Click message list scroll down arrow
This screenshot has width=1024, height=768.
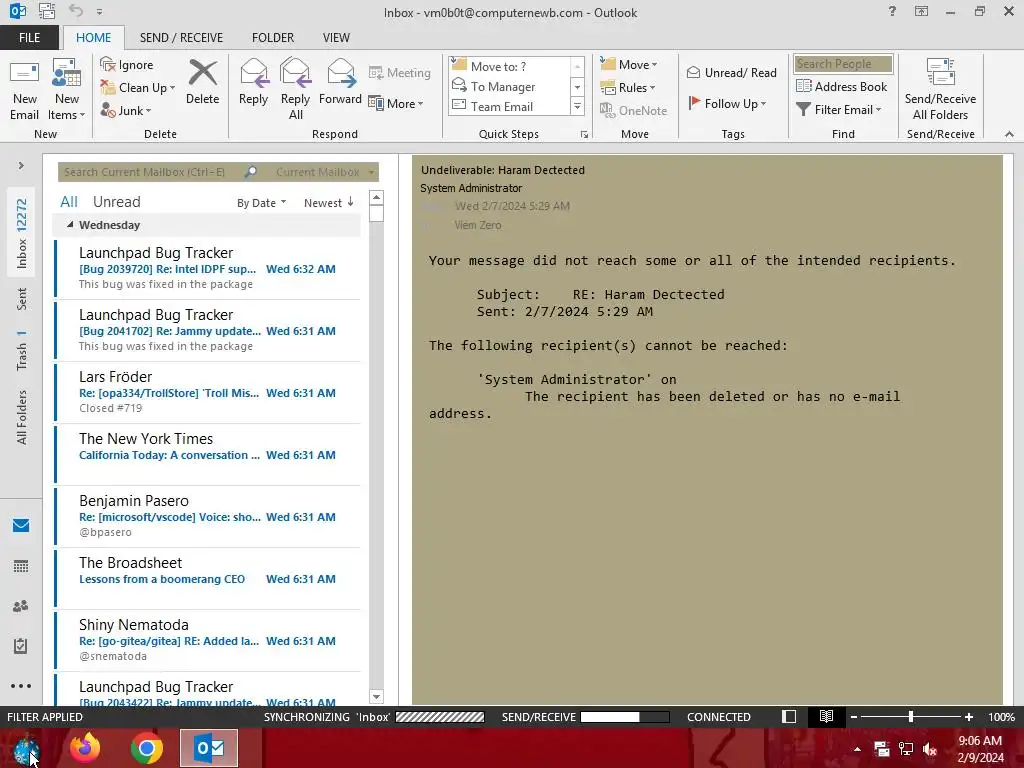coord(376,697)
